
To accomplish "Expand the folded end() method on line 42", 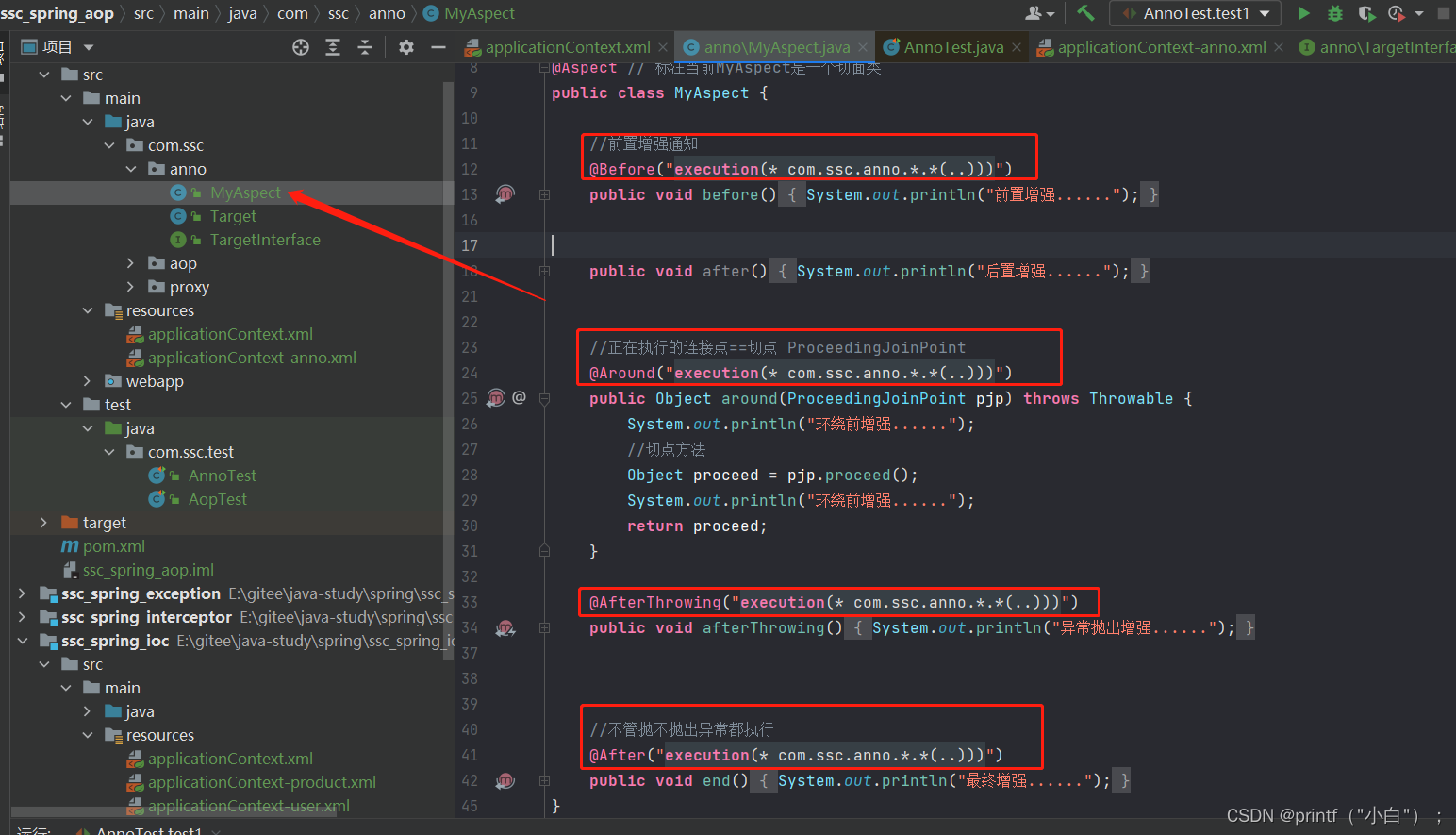I will (x=545, y=780).
